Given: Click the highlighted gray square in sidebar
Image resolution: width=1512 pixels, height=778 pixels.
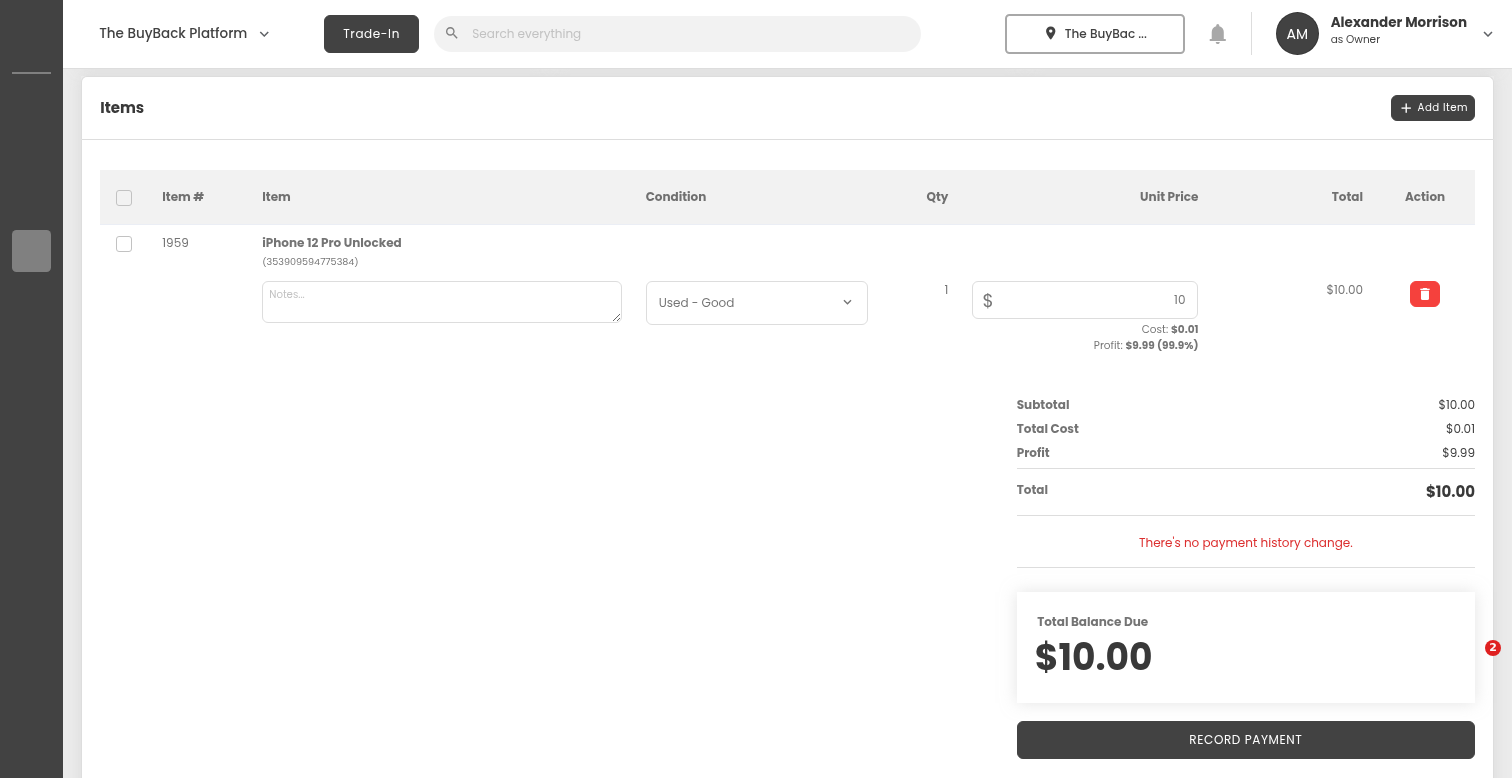Looking at the screenshot, I should (x=31, y=251).
